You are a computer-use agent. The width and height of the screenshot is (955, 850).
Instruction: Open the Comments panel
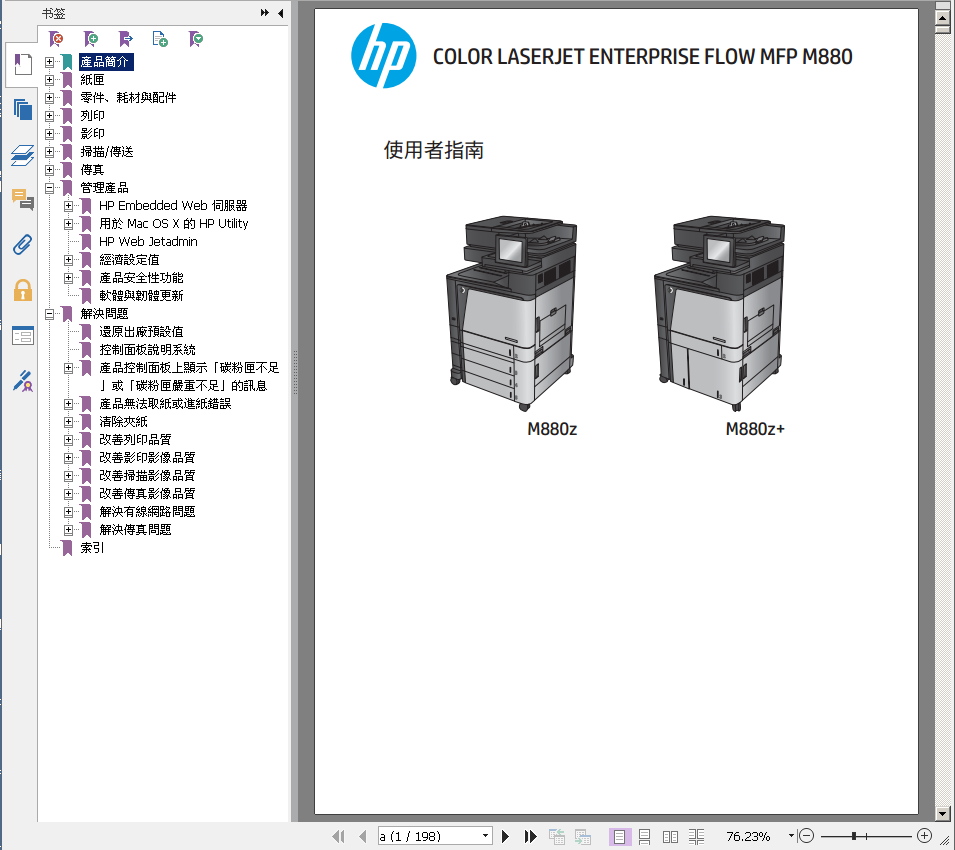point(23,199)
